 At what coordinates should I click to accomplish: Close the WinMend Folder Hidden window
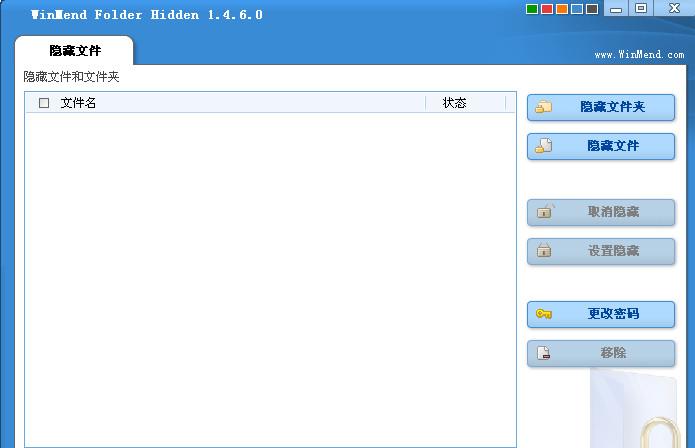(x=674, y=8)
